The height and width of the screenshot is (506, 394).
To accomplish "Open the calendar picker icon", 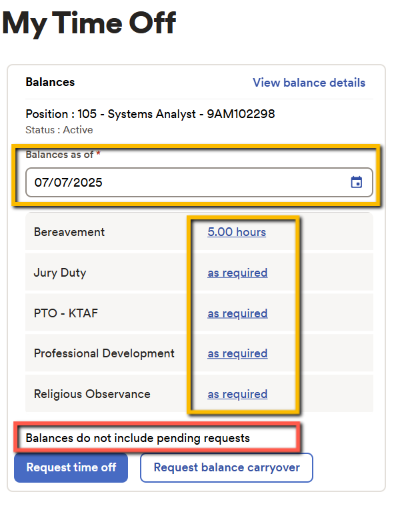I will [356, 182].
